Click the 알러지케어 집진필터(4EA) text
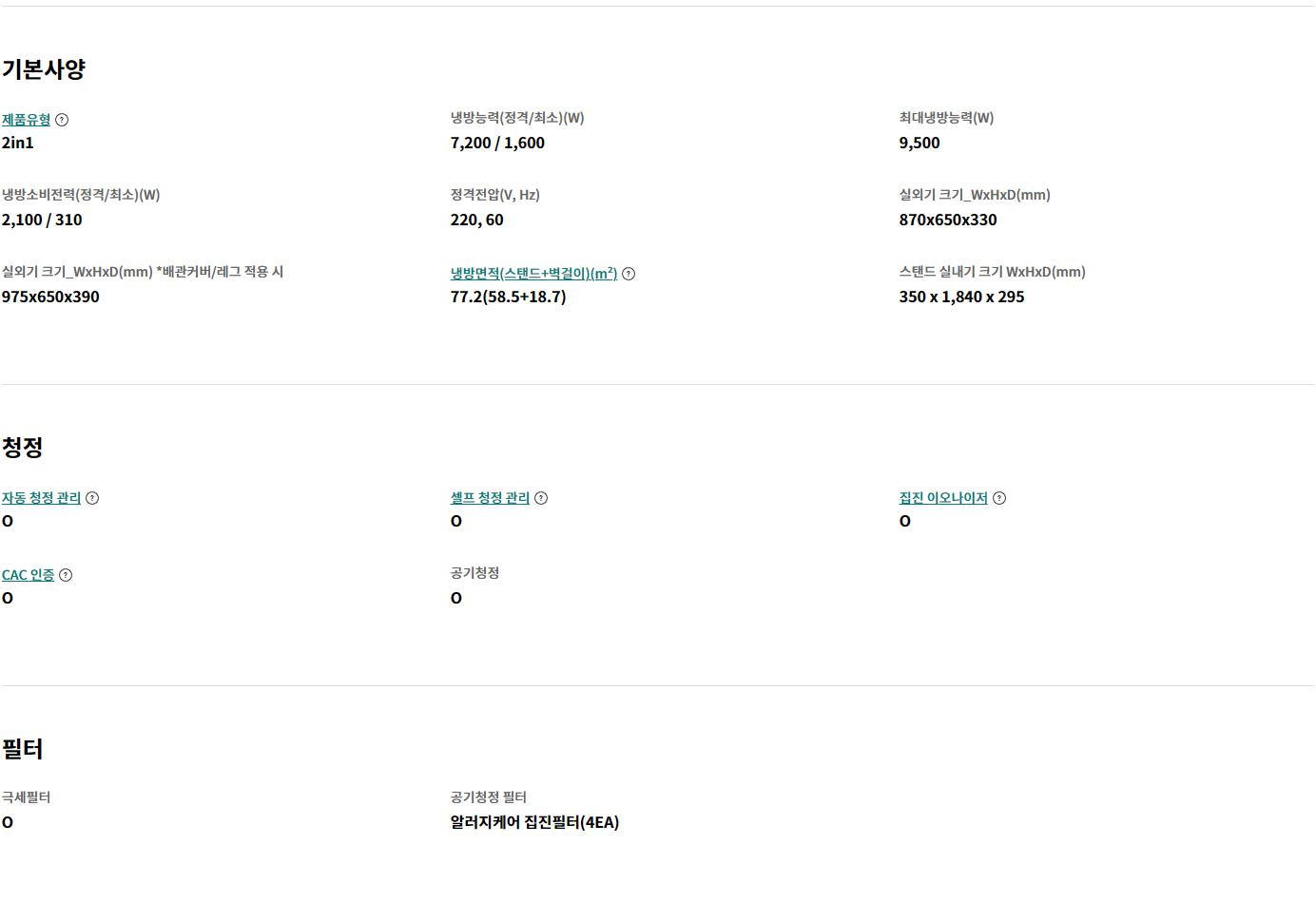Viewport: 1316px width, 902px height. (534, 823)
